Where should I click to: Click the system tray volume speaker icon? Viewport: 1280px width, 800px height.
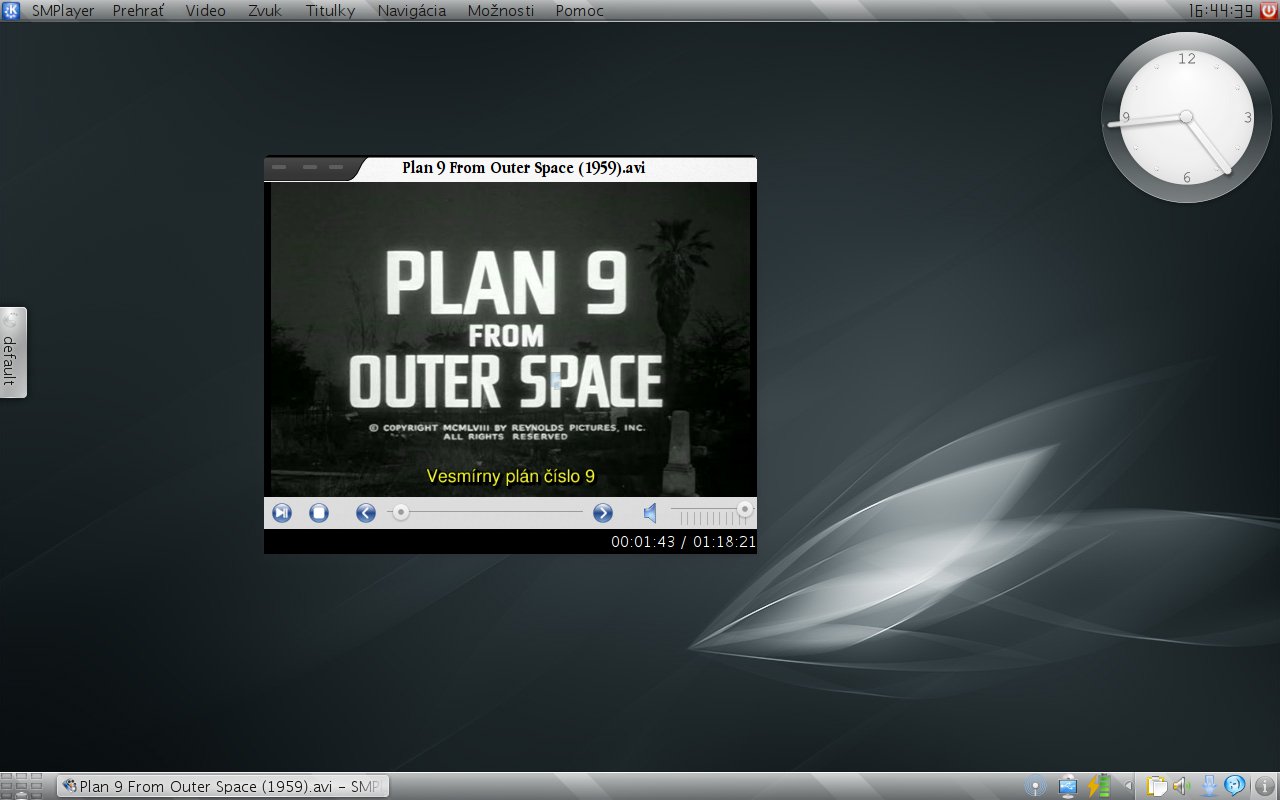click(x=1181, y=787)
